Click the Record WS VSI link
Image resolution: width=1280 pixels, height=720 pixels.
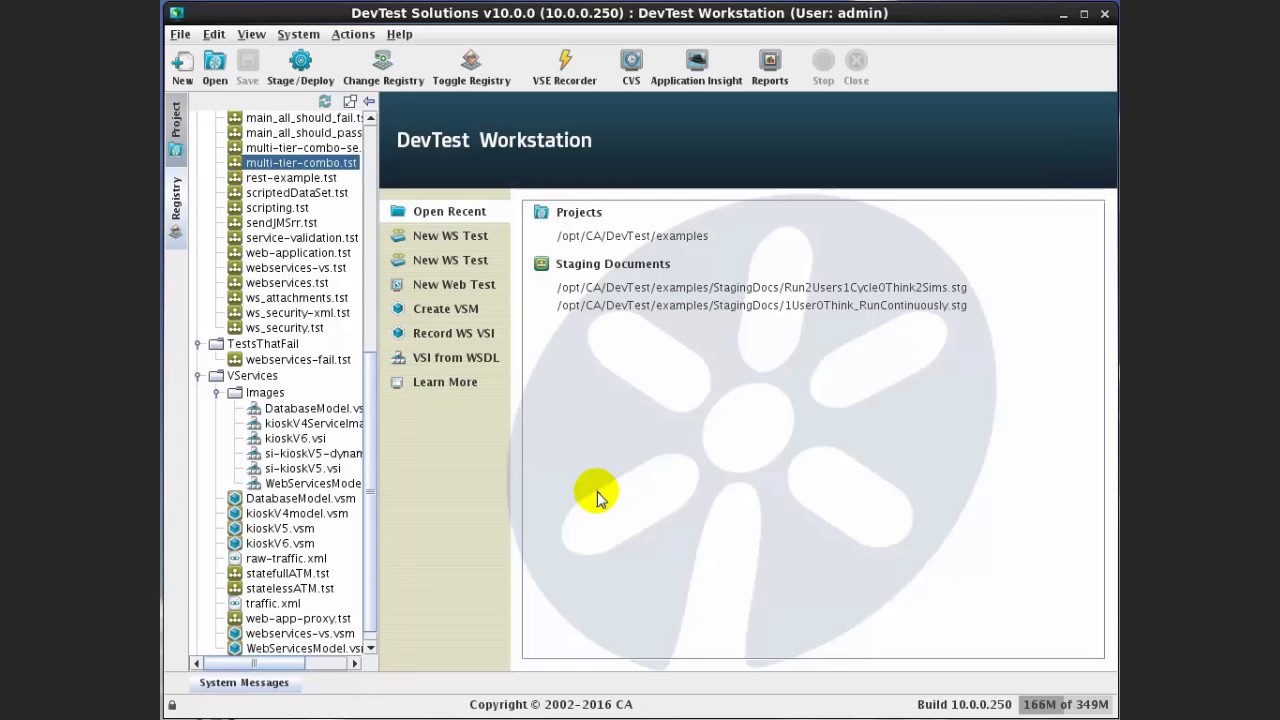pos(453,333)
